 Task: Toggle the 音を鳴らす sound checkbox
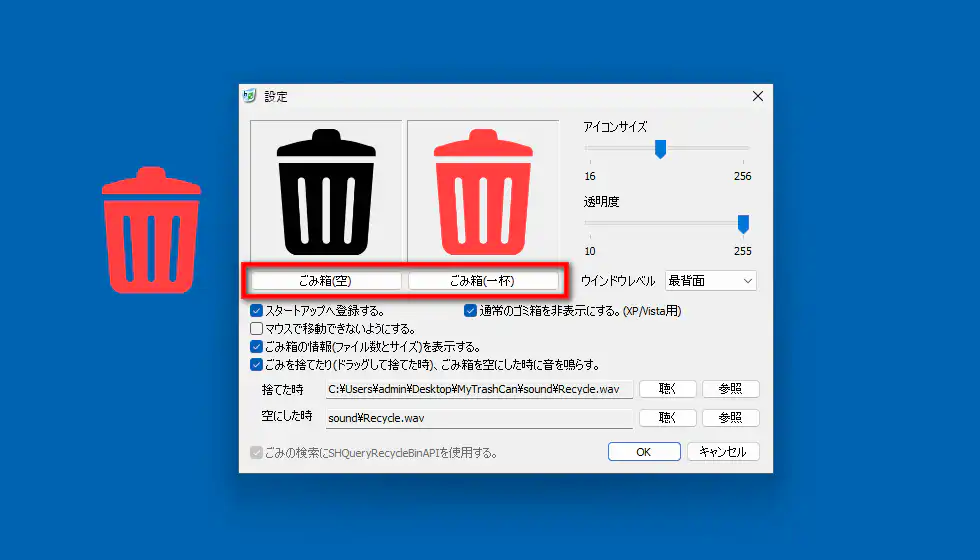[256, 364]
